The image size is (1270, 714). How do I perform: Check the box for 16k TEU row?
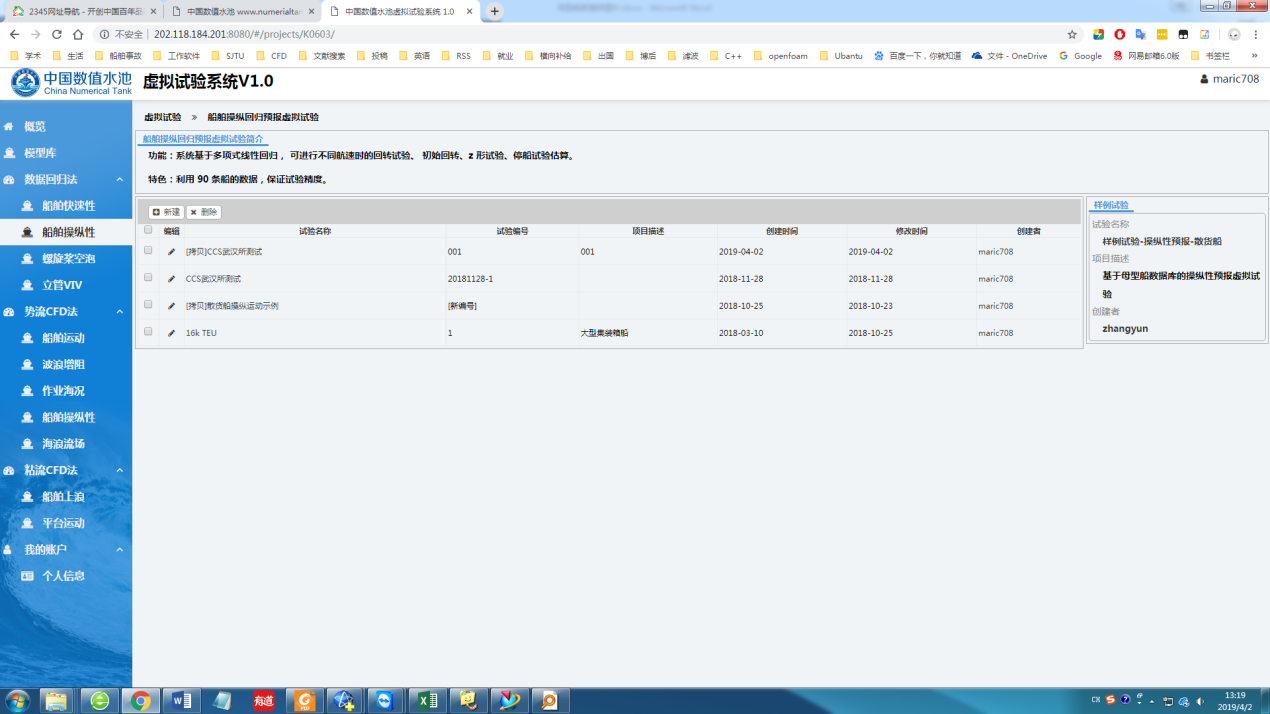click(x=148, y=332)
